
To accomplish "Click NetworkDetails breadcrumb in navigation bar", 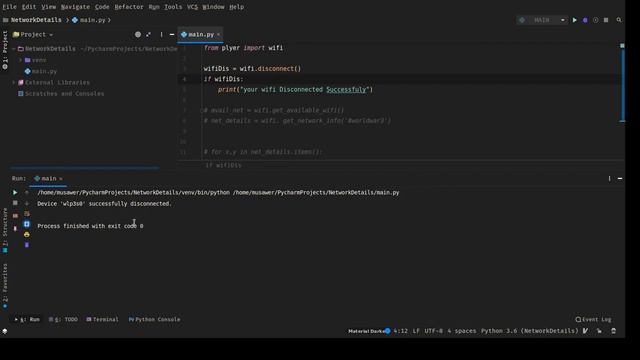I will pos(36,20).
